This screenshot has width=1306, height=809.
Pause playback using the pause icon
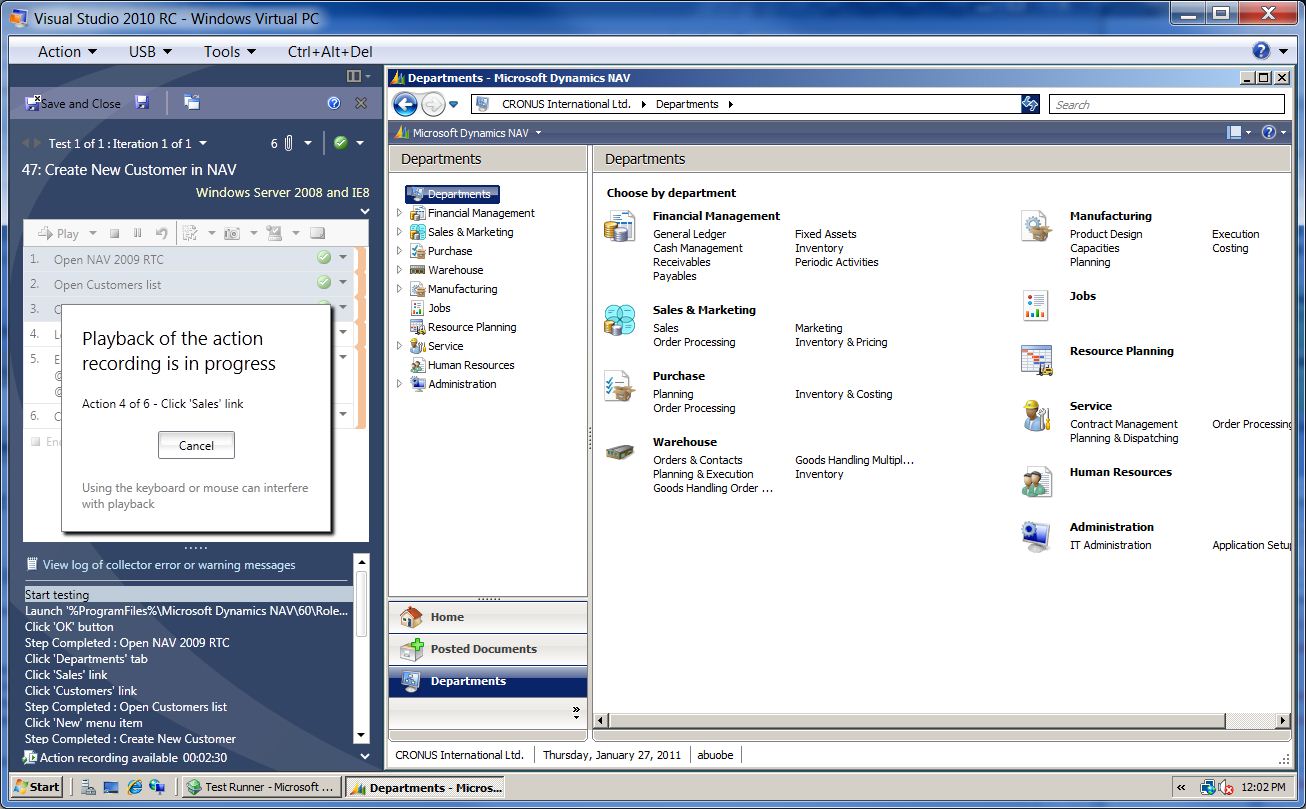point(138,233)
